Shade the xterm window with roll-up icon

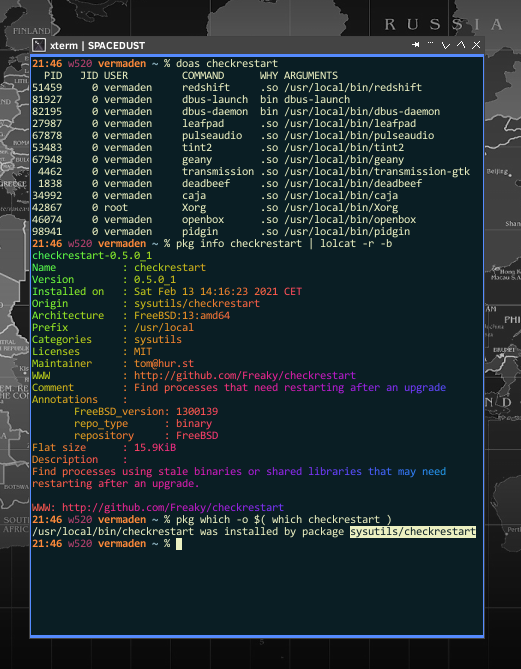(430, 44)
